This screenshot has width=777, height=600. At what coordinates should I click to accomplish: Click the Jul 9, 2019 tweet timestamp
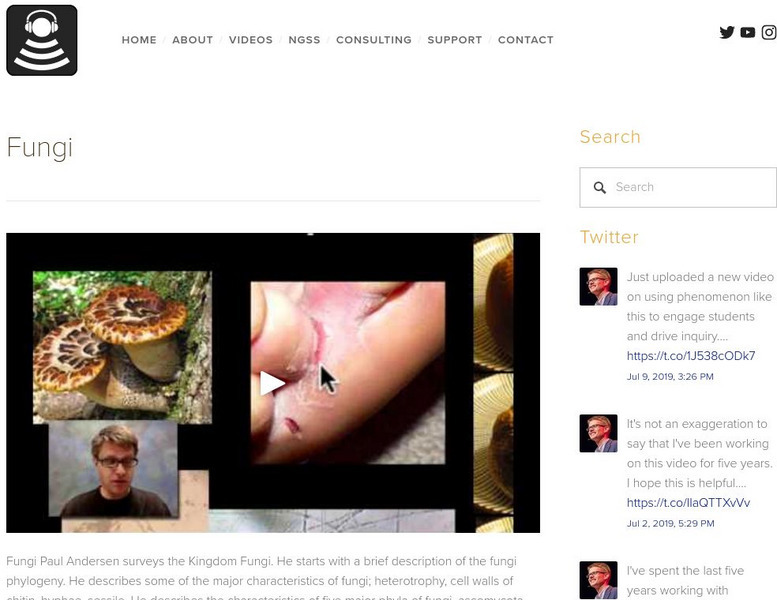click(x=670, y=377)
